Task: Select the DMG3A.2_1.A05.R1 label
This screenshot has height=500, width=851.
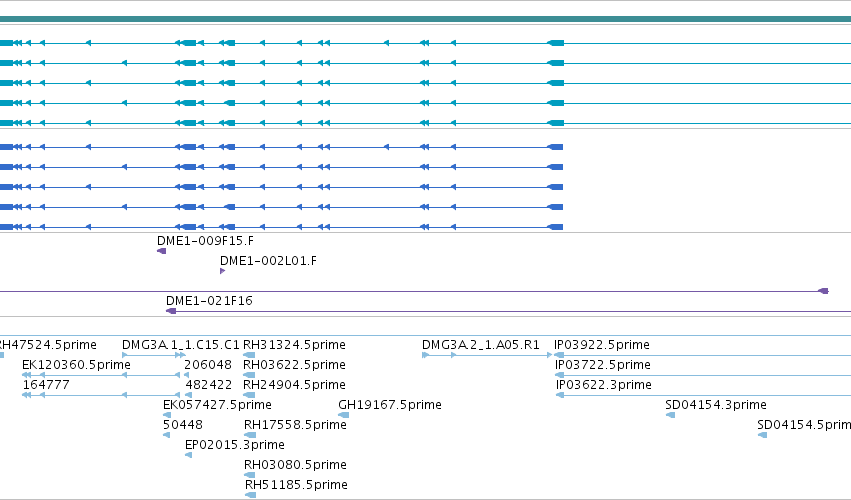Action: (x=481, y=345)
